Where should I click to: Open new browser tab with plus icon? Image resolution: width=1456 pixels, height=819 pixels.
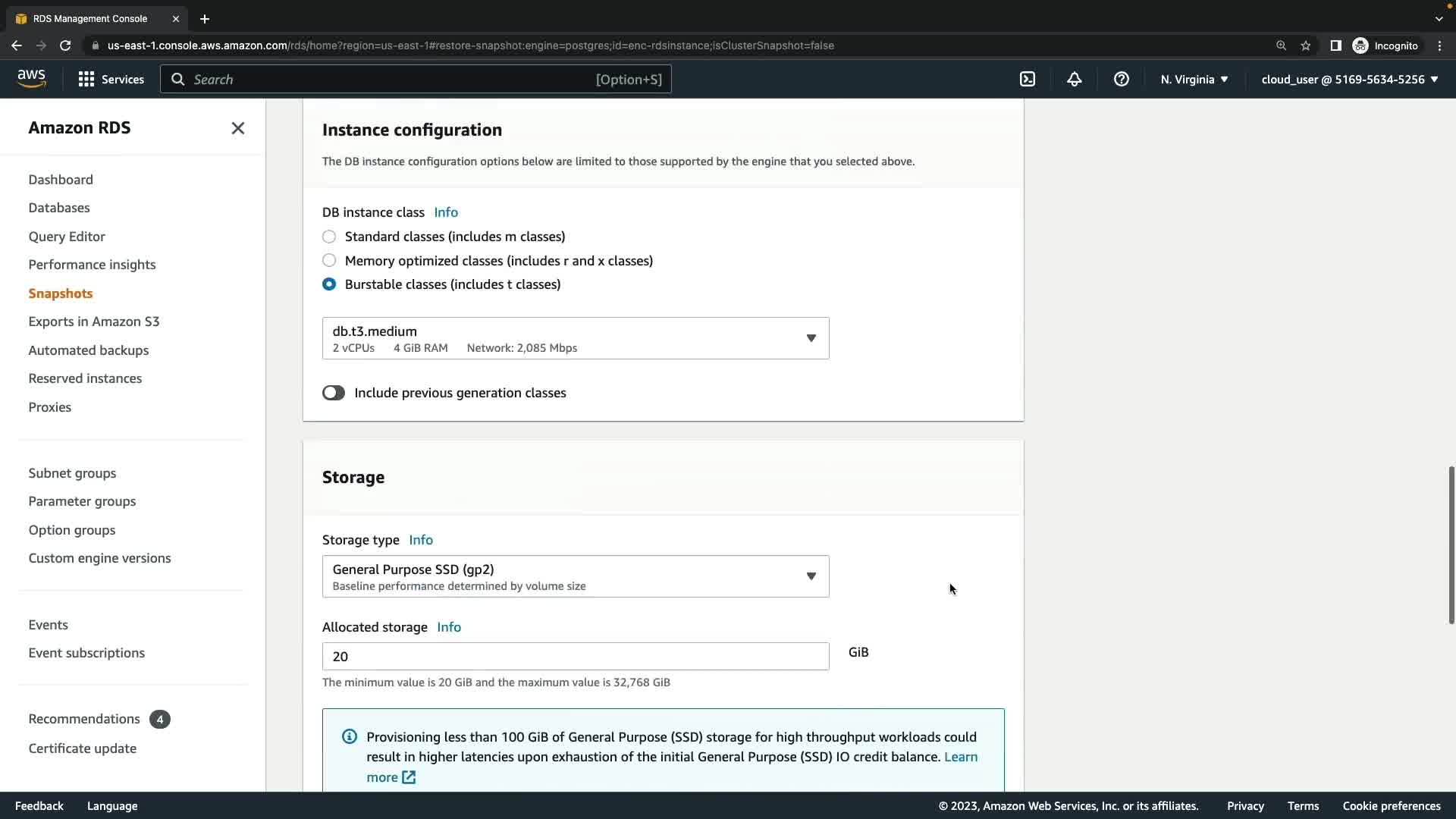point(205,19)
